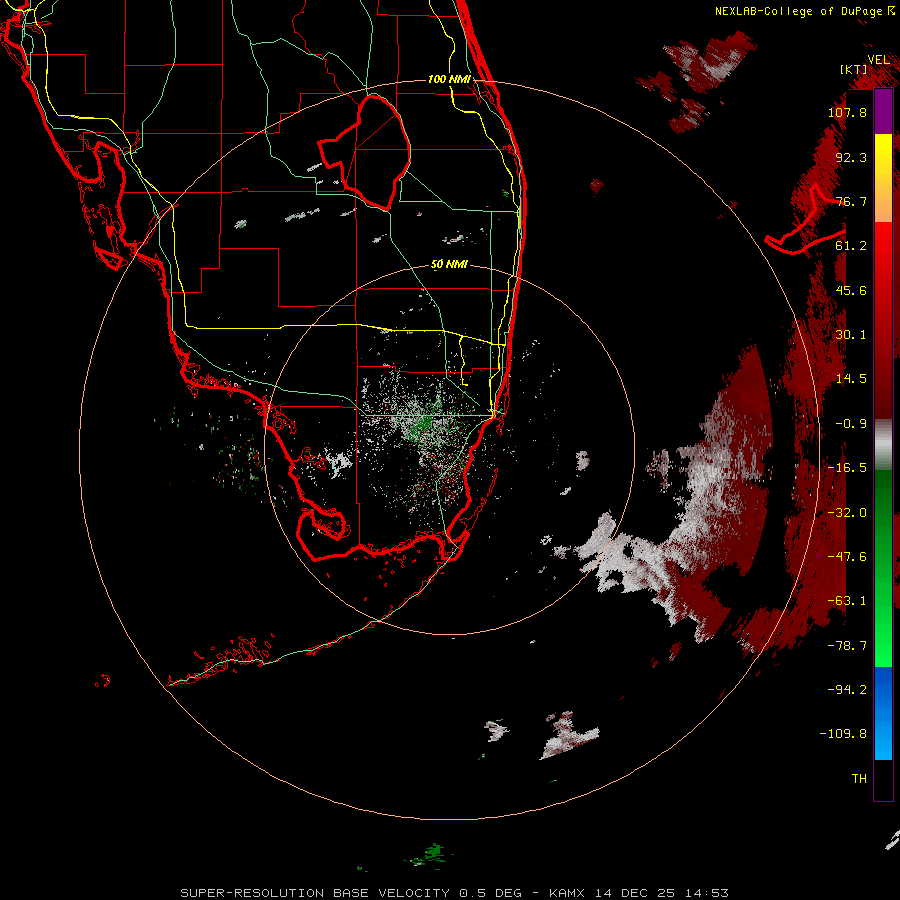This screenshot has width=900, height=900.
Task: Click the -16.5 legend value
Action: 847,468
